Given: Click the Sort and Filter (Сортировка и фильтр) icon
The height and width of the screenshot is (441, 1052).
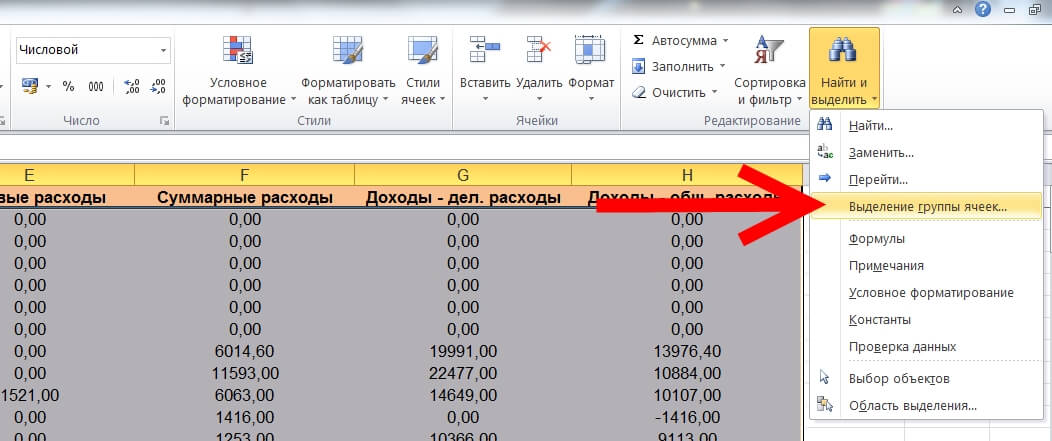Looking at the screenshot, I should [769, 52].
